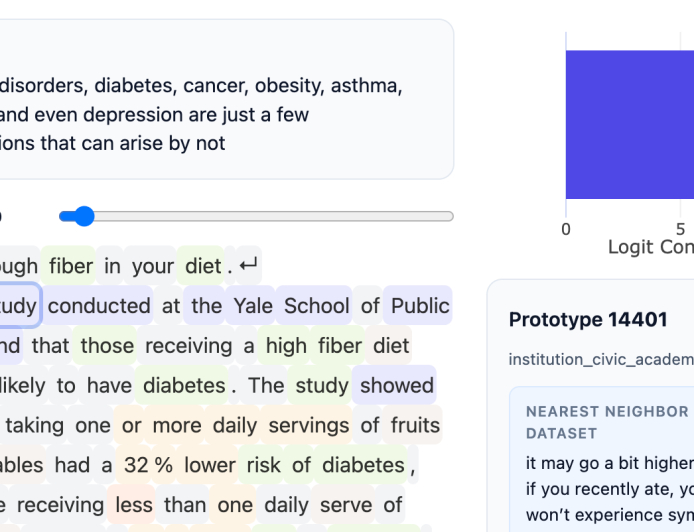Click the orange "less" token
This screenshot has height=532, width=694.
pyautogui.click(x=133, y=506)
